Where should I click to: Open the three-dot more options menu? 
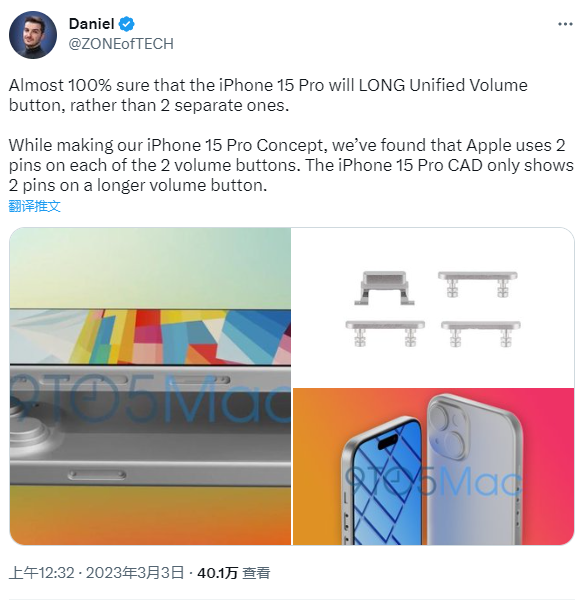(565, 24)
